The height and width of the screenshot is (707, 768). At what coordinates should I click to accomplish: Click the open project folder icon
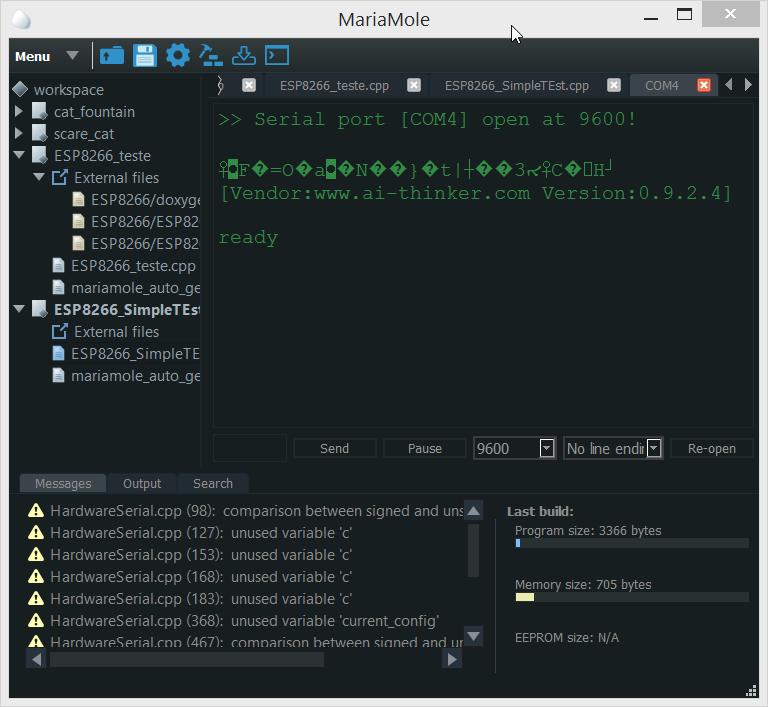(112, 56)
